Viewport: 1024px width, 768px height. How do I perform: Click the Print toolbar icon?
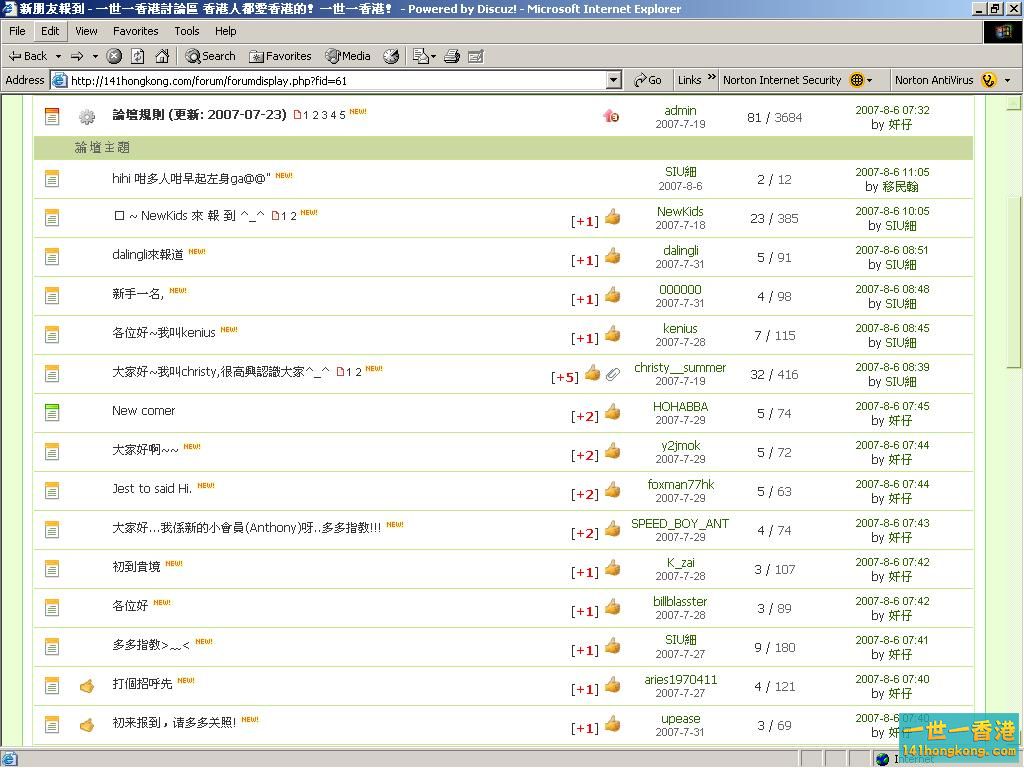452,56
